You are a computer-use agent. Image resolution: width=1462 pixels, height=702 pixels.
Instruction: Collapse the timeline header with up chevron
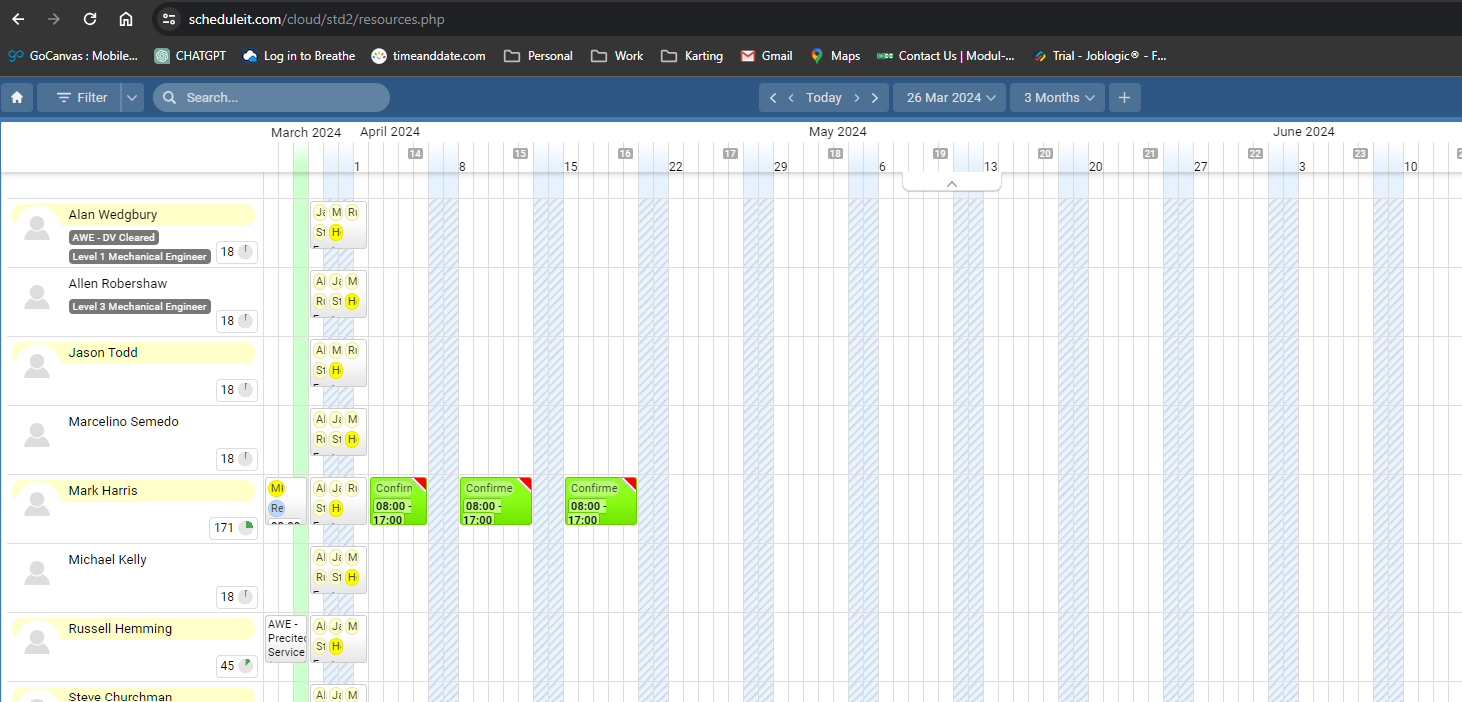point(951,183)
